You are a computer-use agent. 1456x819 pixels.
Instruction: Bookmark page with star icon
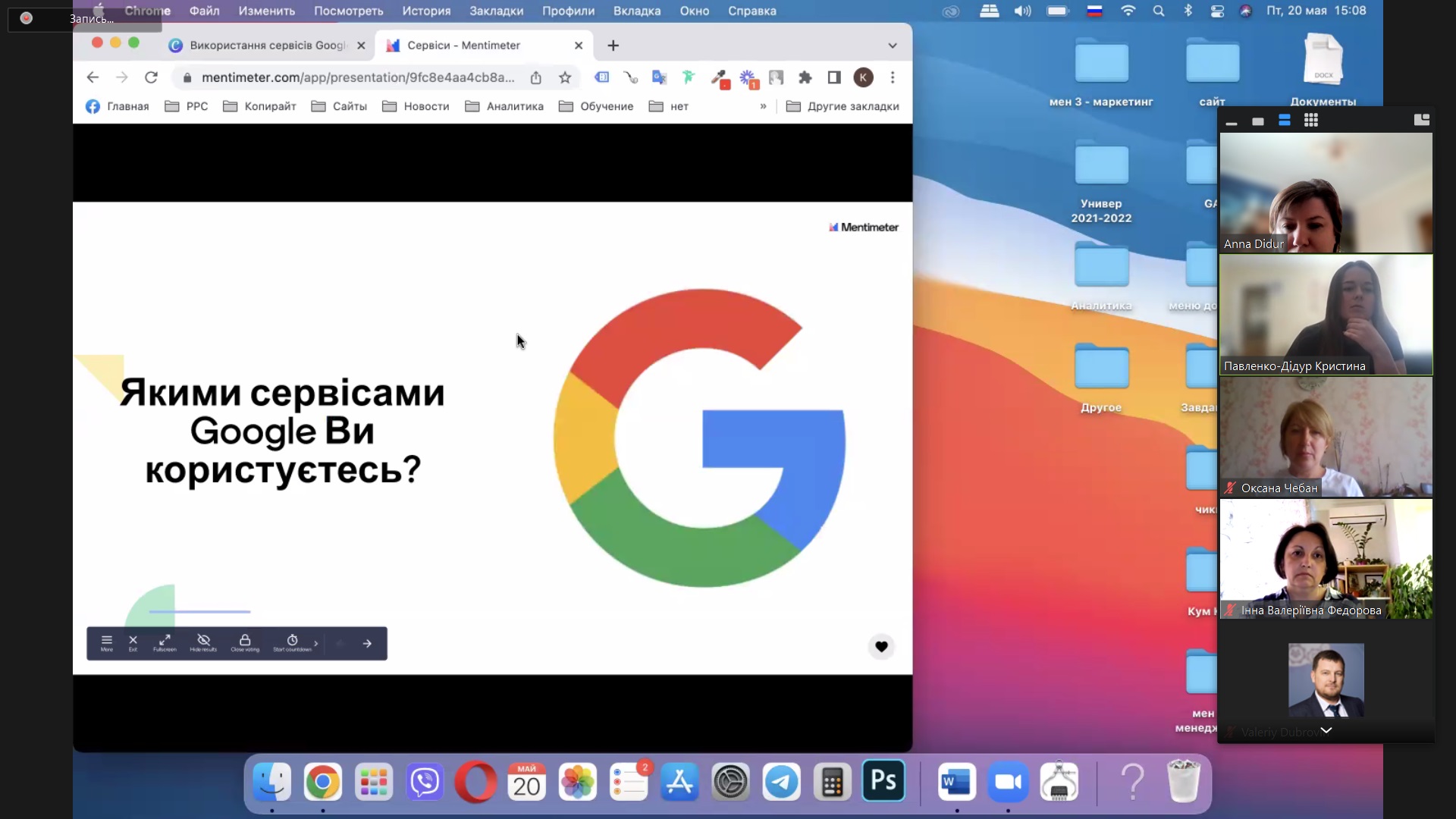564,77
